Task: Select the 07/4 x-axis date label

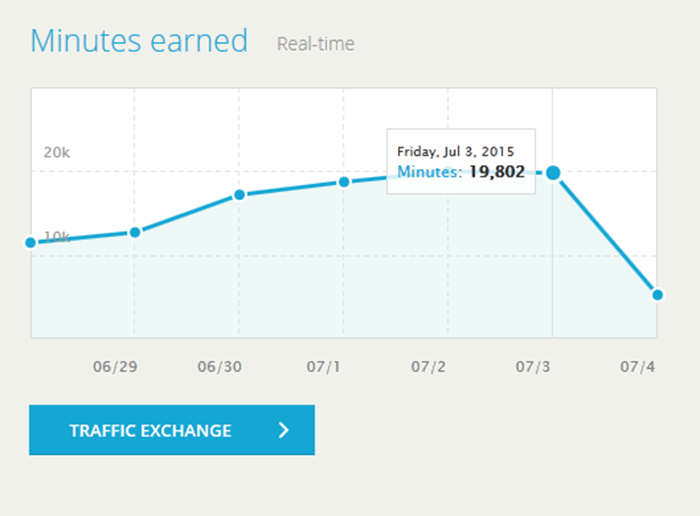Action: (637, 366)
